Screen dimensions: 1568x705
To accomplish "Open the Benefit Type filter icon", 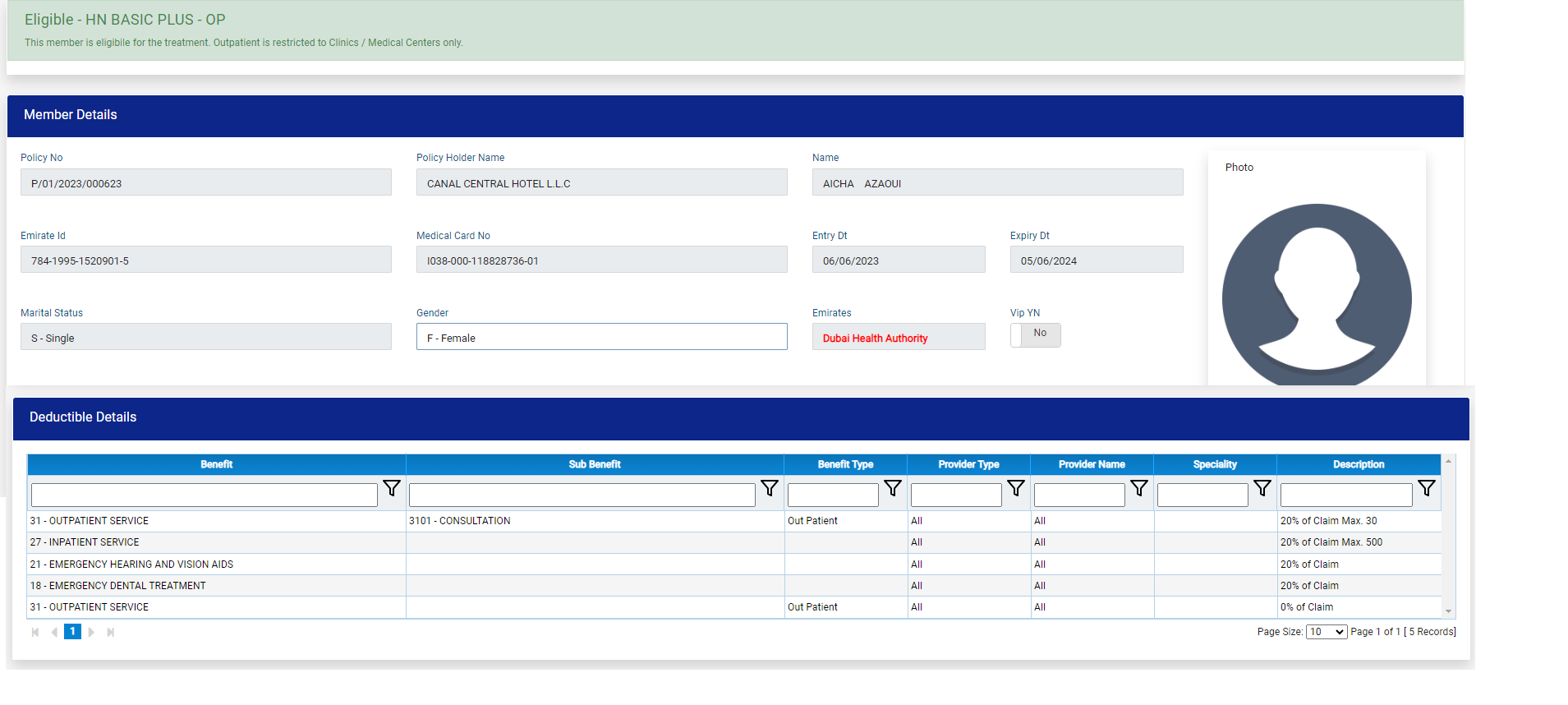I will (x=892, y=488).
